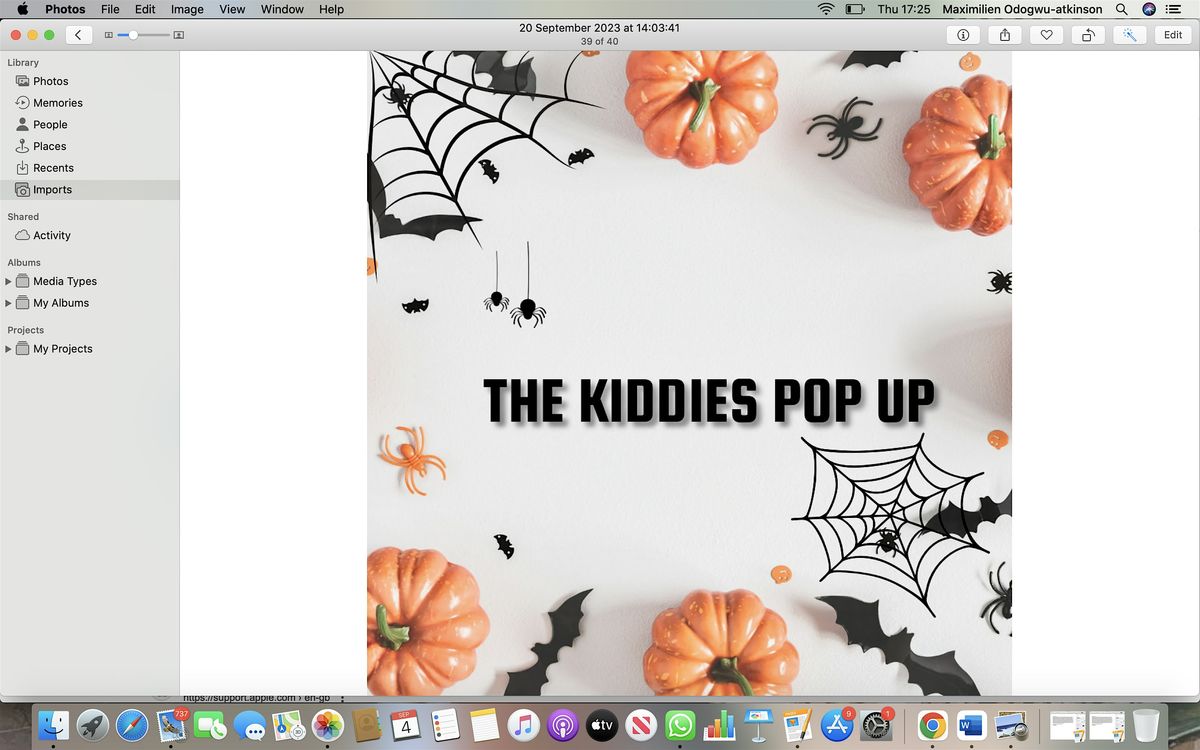1200x750 pixels.
Task: Apply Auto Enhance with magic wand
Action: click(x=1129, y=35)
